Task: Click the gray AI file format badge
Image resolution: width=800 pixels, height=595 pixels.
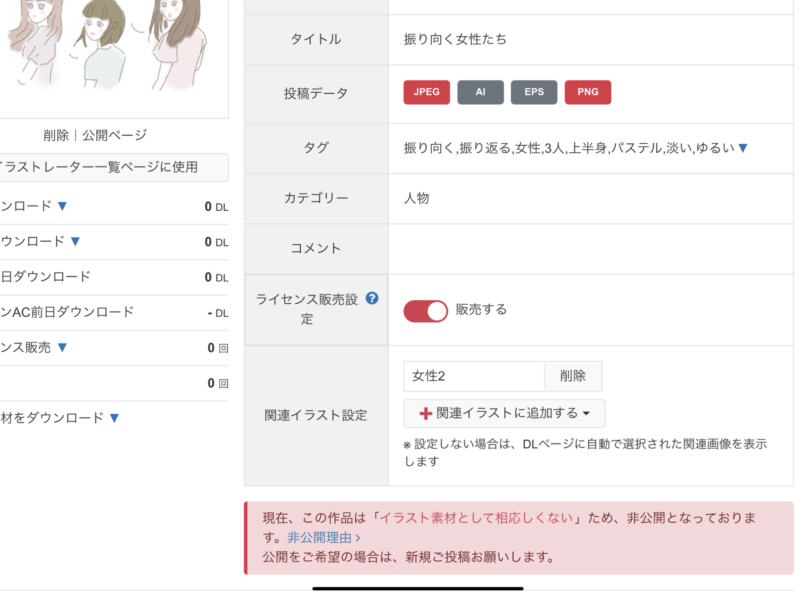Action: 481,92
